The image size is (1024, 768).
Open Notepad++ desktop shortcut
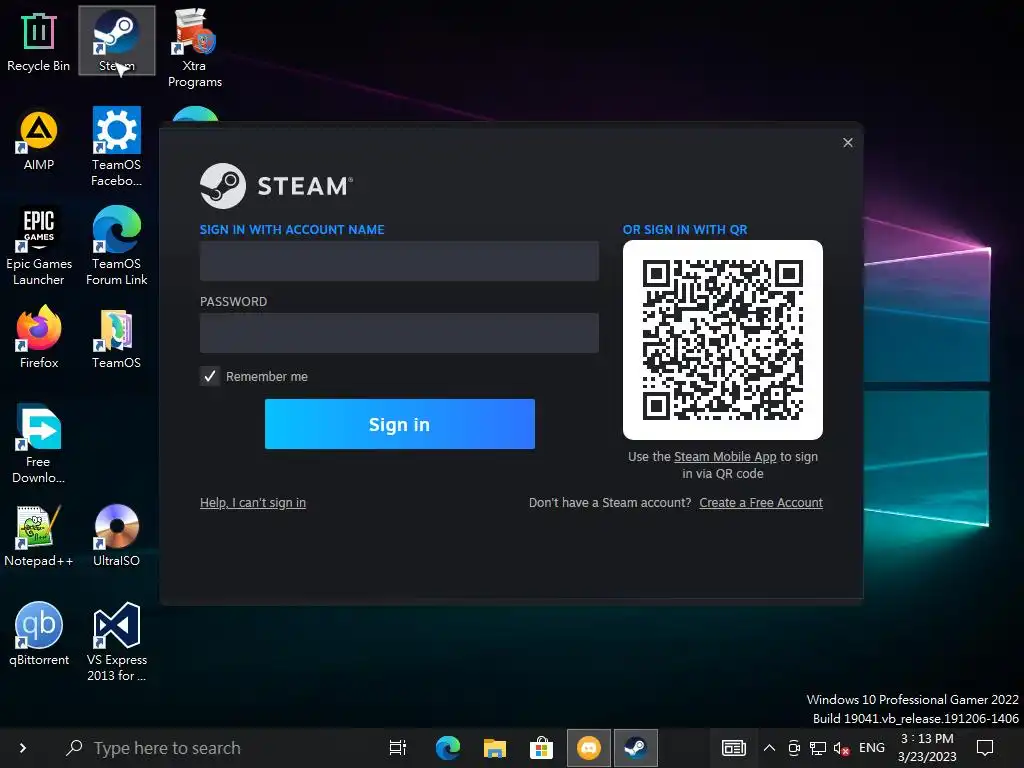pos(39,536)
